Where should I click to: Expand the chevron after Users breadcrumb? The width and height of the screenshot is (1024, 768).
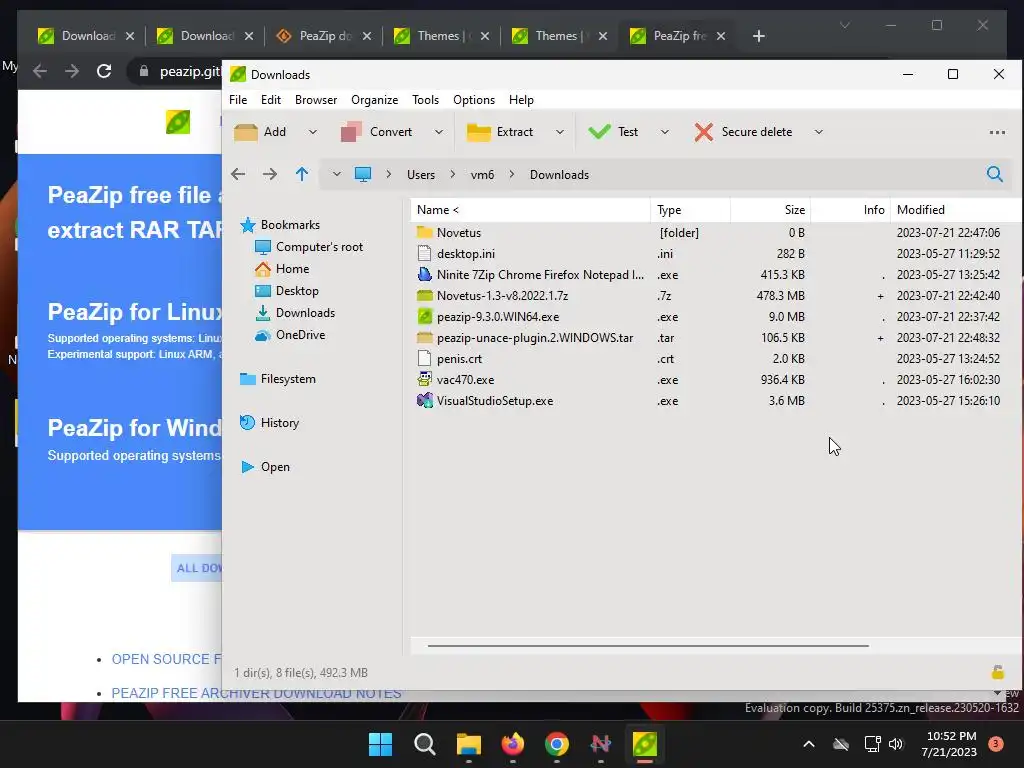pos(453,174)
